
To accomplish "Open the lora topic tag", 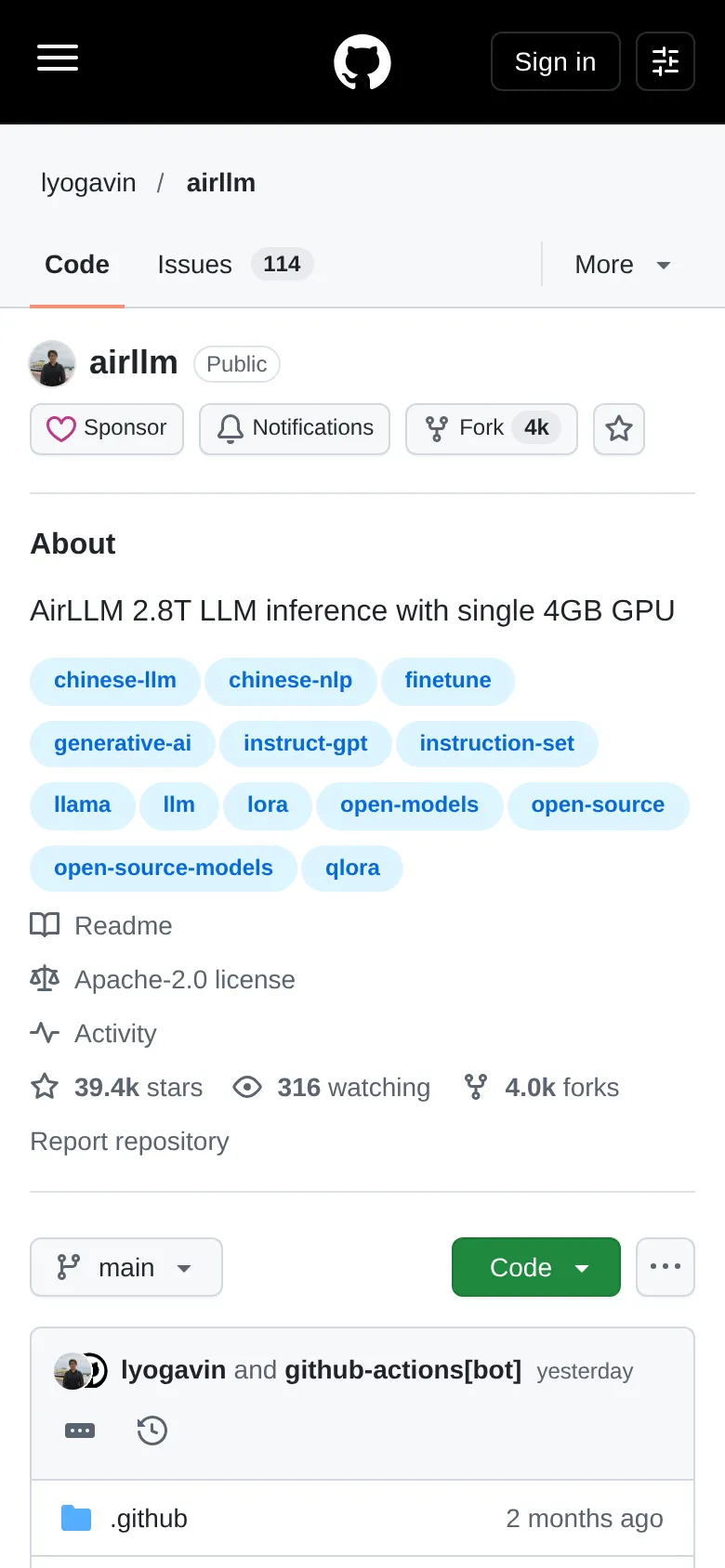I will 268,805.
